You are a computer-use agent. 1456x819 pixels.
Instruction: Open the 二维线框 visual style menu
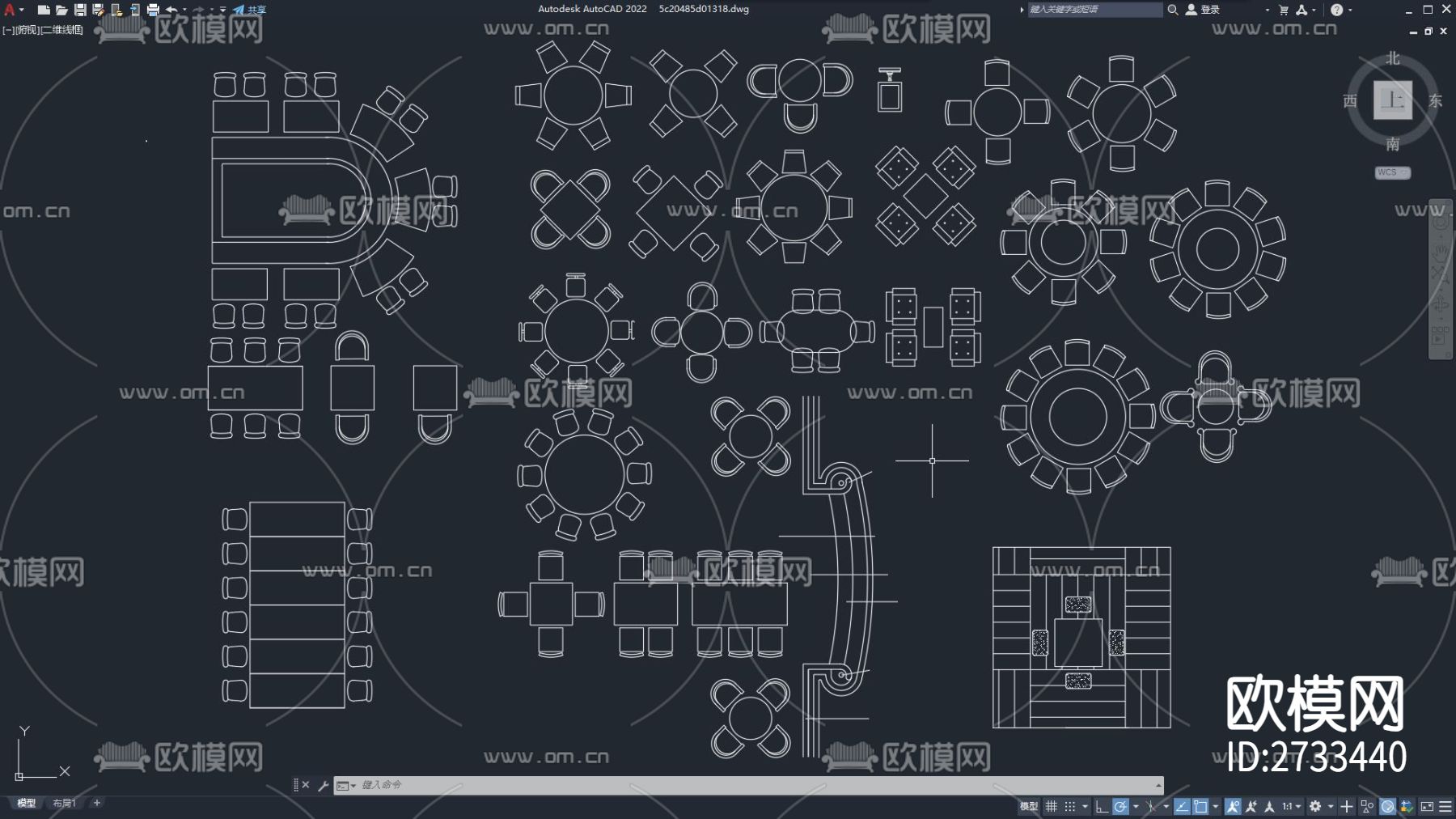pos(62,30)
